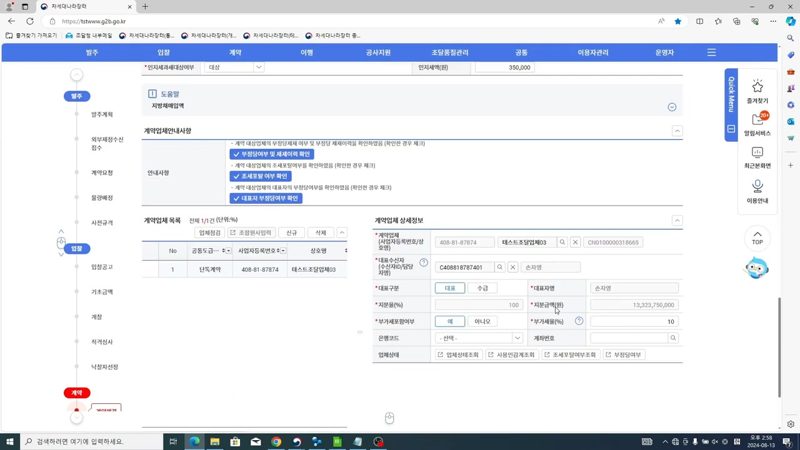
Task: Open the 공사지원 top navigation menu
Action: (x=378, y=53)
